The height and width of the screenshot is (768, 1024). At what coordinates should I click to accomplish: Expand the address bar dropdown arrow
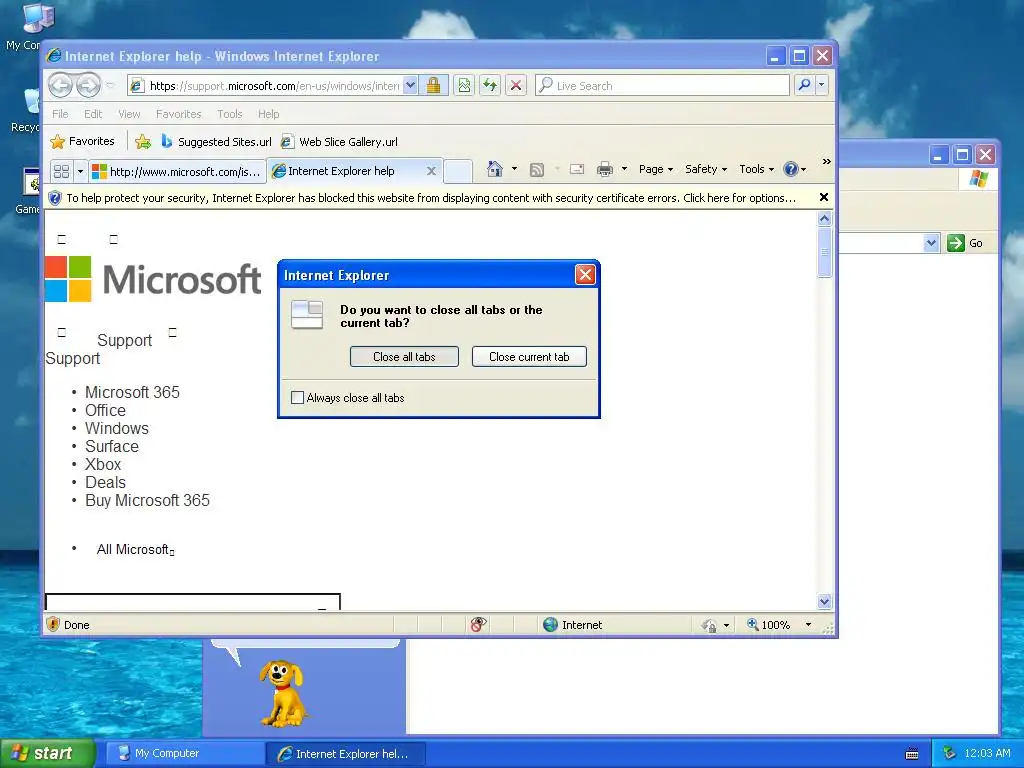click(x=410, y=85)
